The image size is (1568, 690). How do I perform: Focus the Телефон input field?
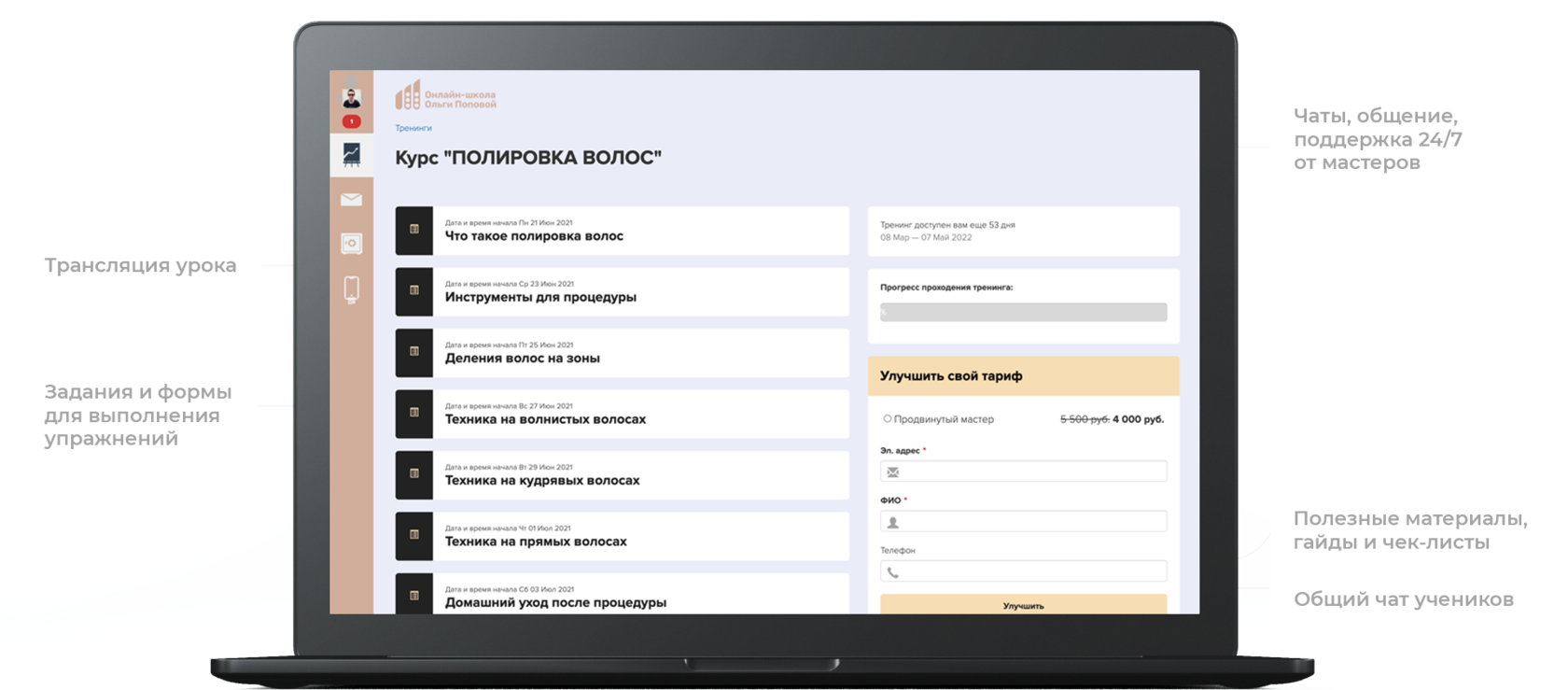tap(1023, 571)
